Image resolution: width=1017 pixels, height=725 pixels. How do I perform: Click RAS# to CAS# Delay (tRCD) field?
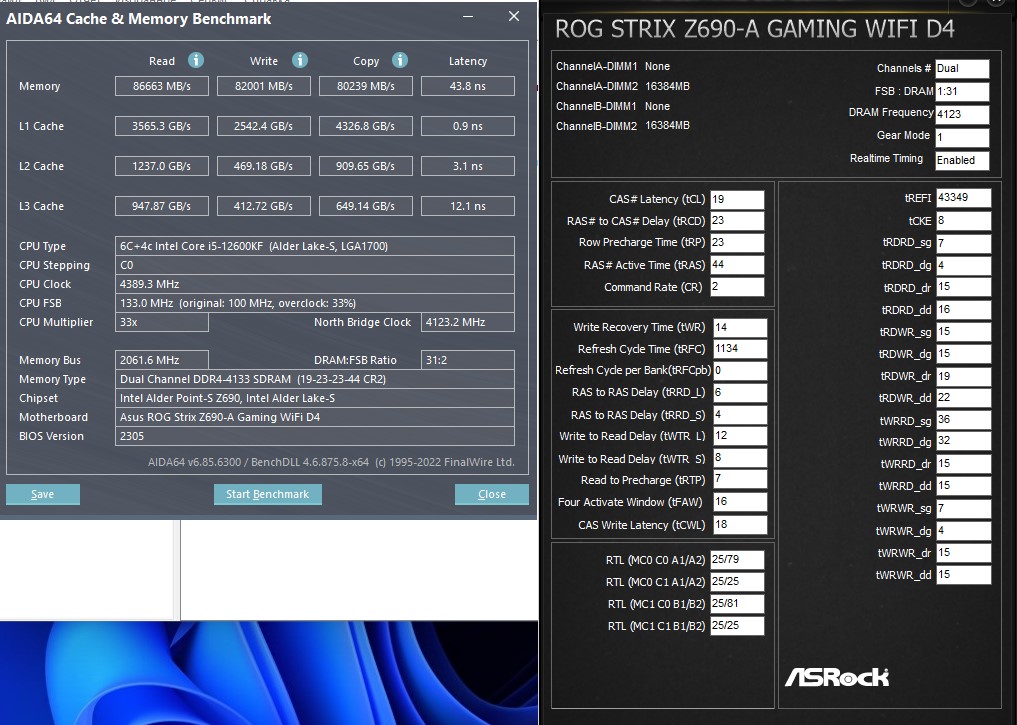(737, 220)
